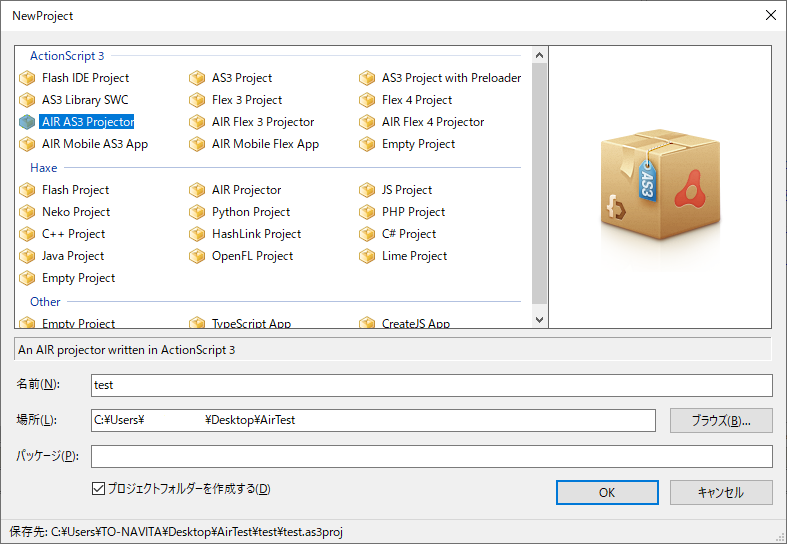Select the Flash IDE Project template icon
Viewport: 787px width, 544px height.
[27, 78]
